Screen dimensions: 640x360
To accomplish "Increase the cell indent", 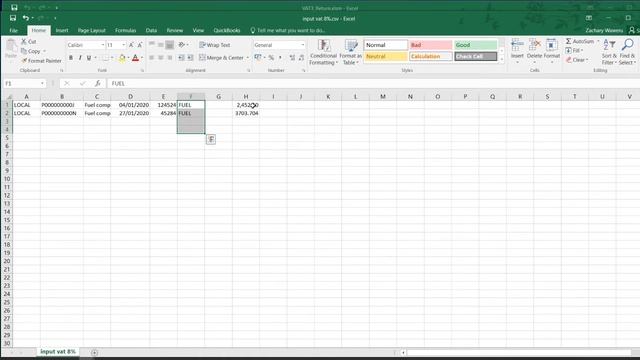I will (x=190, y=58).
